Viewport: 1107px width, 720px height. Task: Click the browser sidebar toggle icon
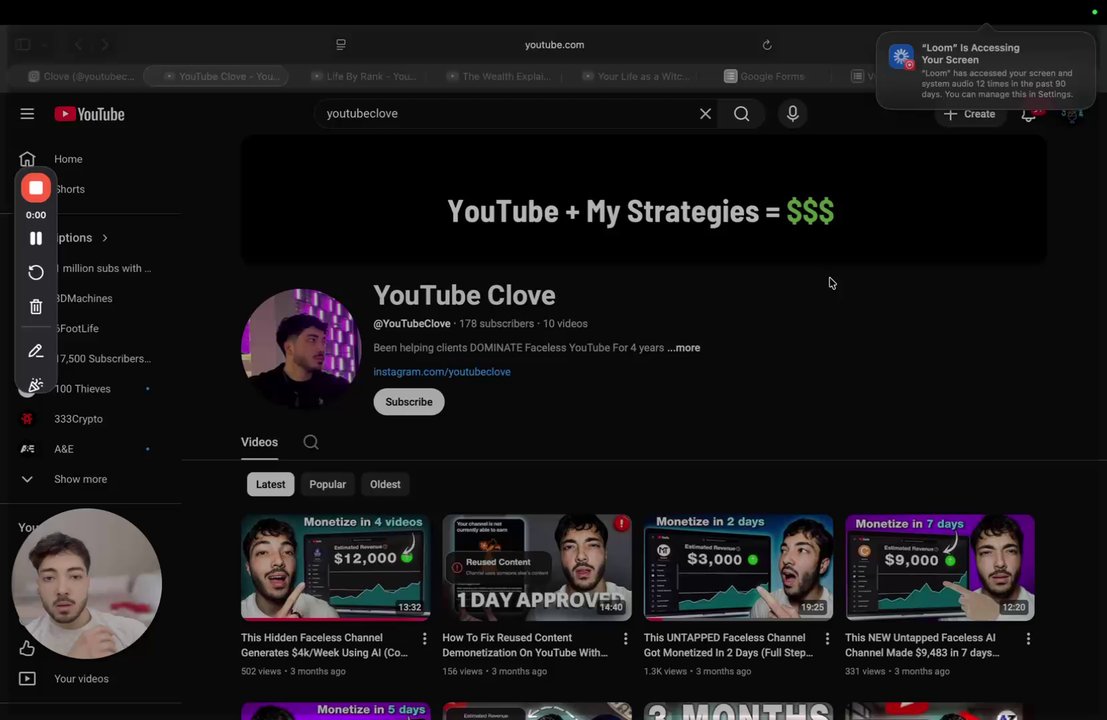[23, 44]
